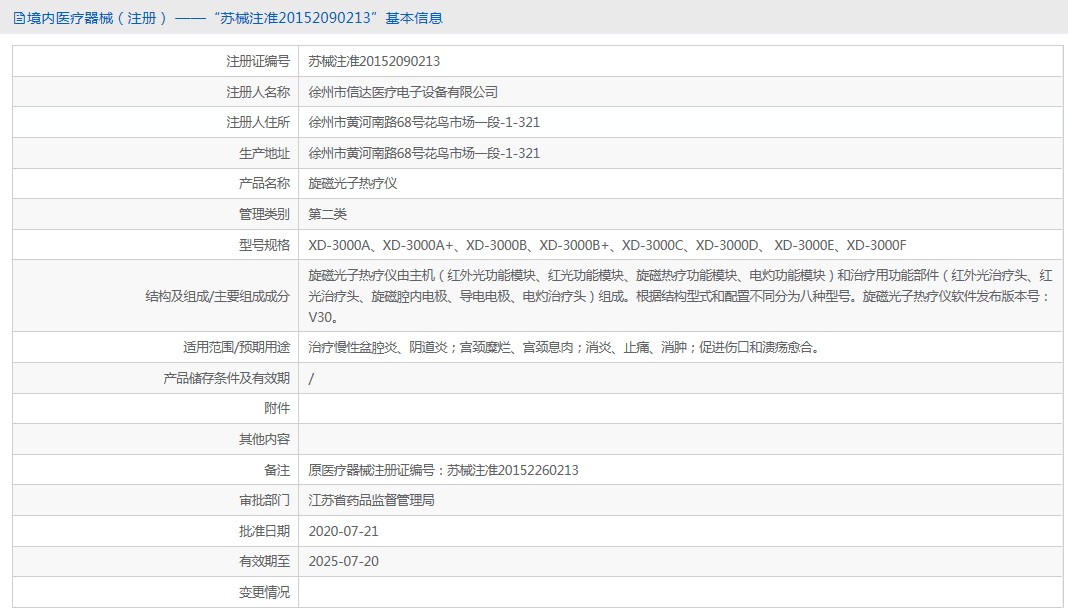Select remark text with original number 苏械注准20152260213
Image resolution: width=1068 pixels, height=608 pixels.
click(x=443, y=470)
